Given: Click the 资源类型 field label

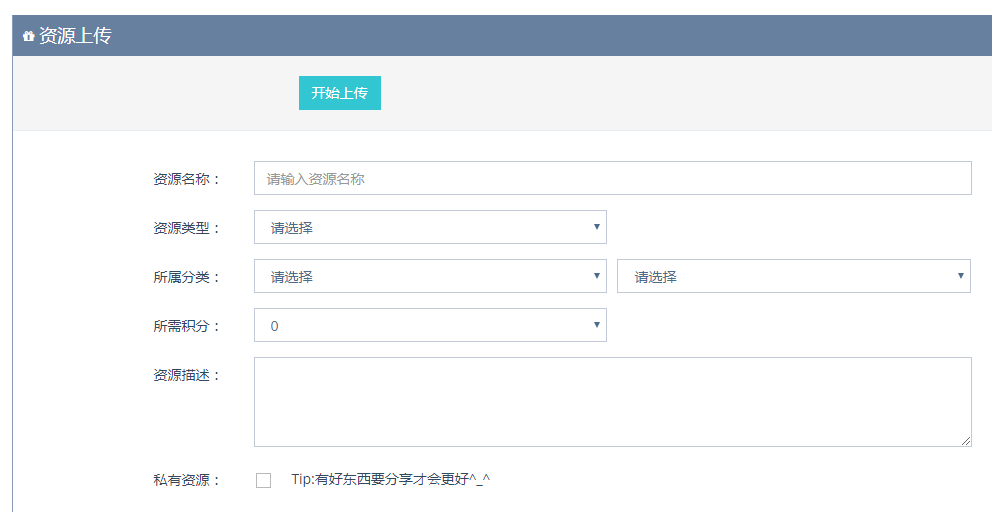Looking at the screenshot, I should coord(186,228).
